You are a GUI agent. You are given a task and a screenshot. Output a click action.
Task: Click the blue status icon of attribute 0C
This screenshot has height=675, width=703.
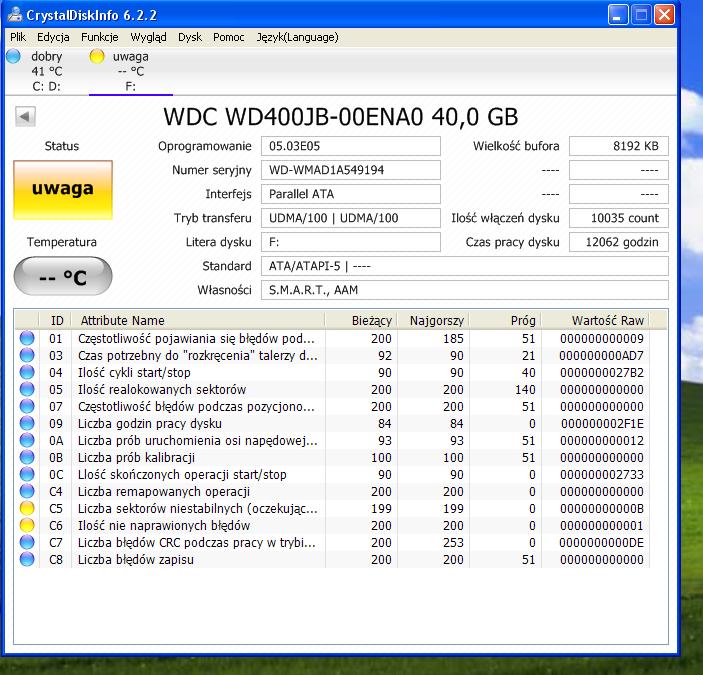(27, 474)
